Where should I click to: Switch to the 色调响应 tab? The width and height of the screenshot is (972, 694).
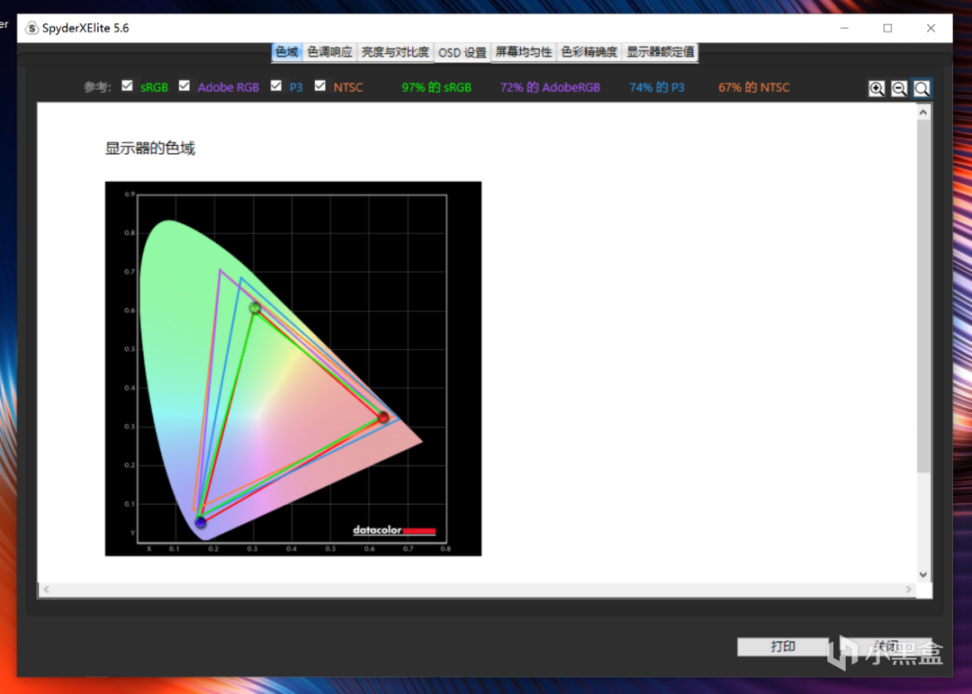[330, 52]
